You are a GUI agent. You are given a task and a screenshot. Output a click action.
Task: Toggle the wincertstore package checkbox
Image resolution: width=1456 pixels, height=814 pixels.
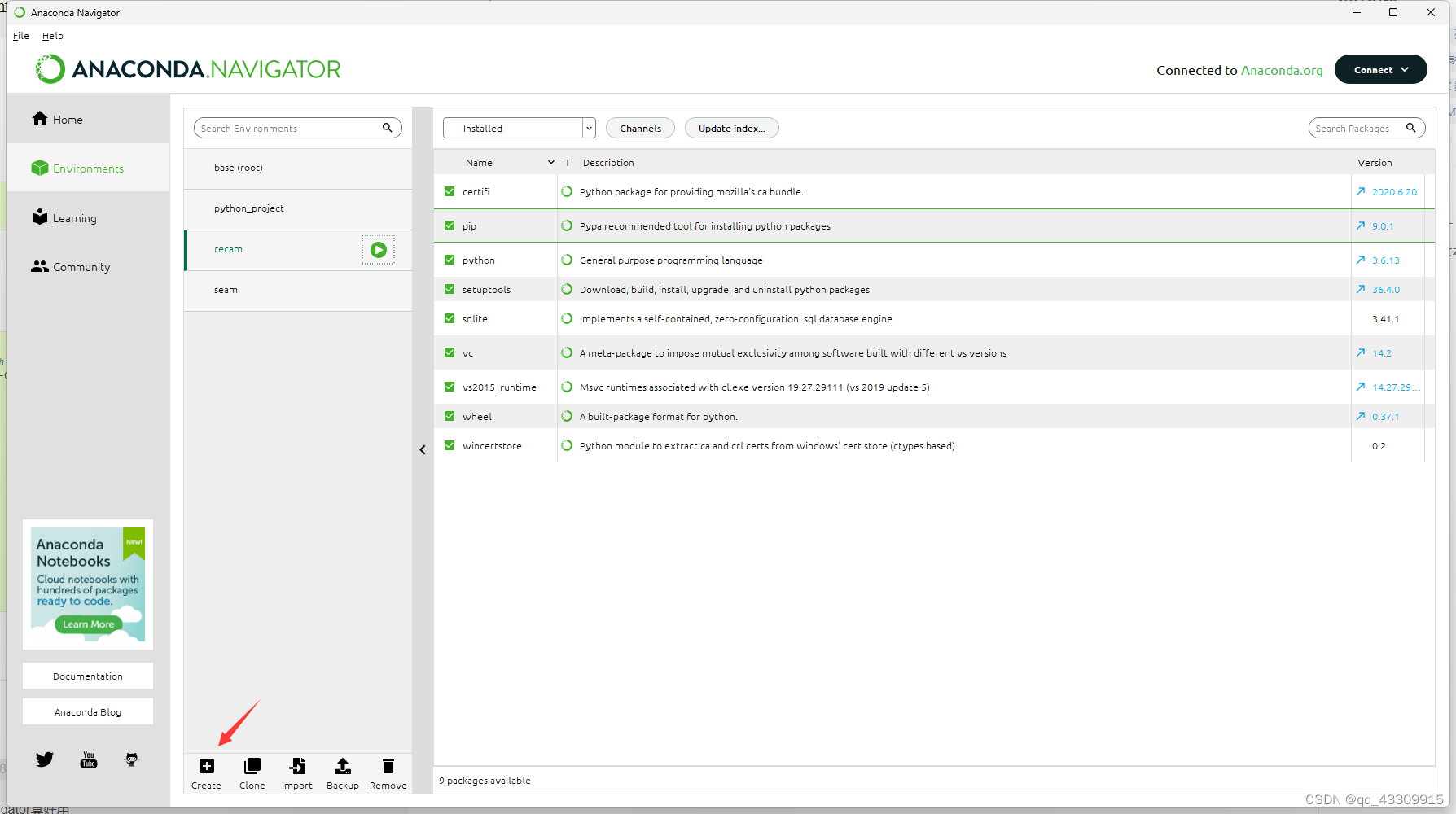pyautogui.click(x=450, y=445)
